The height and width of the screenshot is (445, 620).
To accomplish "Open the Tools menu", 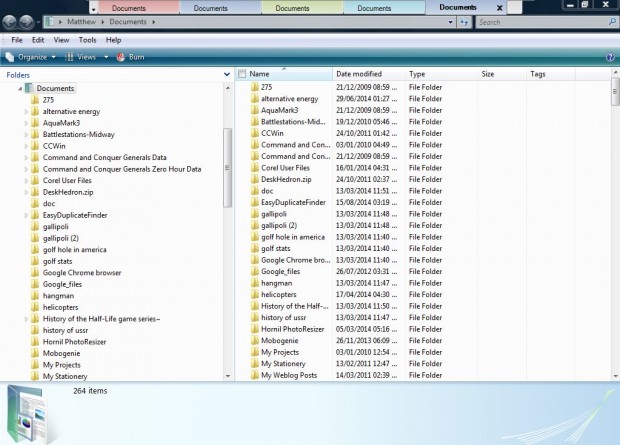I will coord(87,40).
